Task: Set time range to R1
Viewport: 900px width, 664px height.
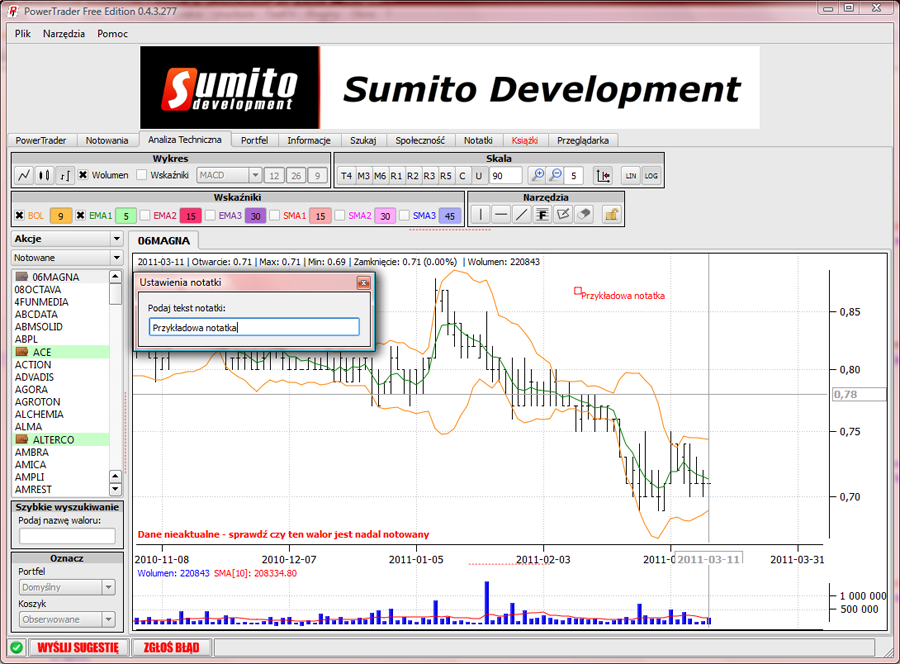Action: 396,176
